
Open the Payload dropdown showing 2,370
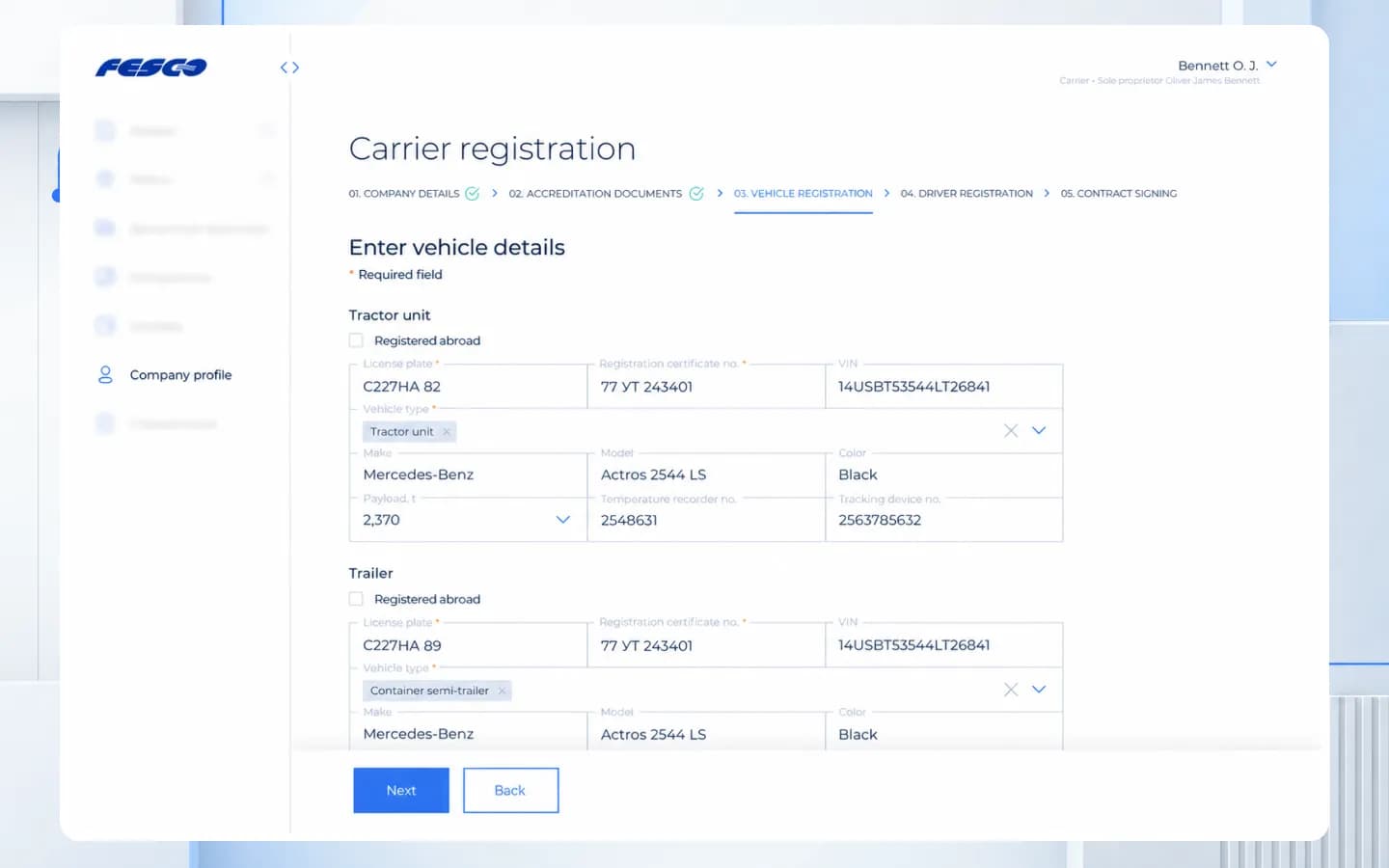click(563, 520)
